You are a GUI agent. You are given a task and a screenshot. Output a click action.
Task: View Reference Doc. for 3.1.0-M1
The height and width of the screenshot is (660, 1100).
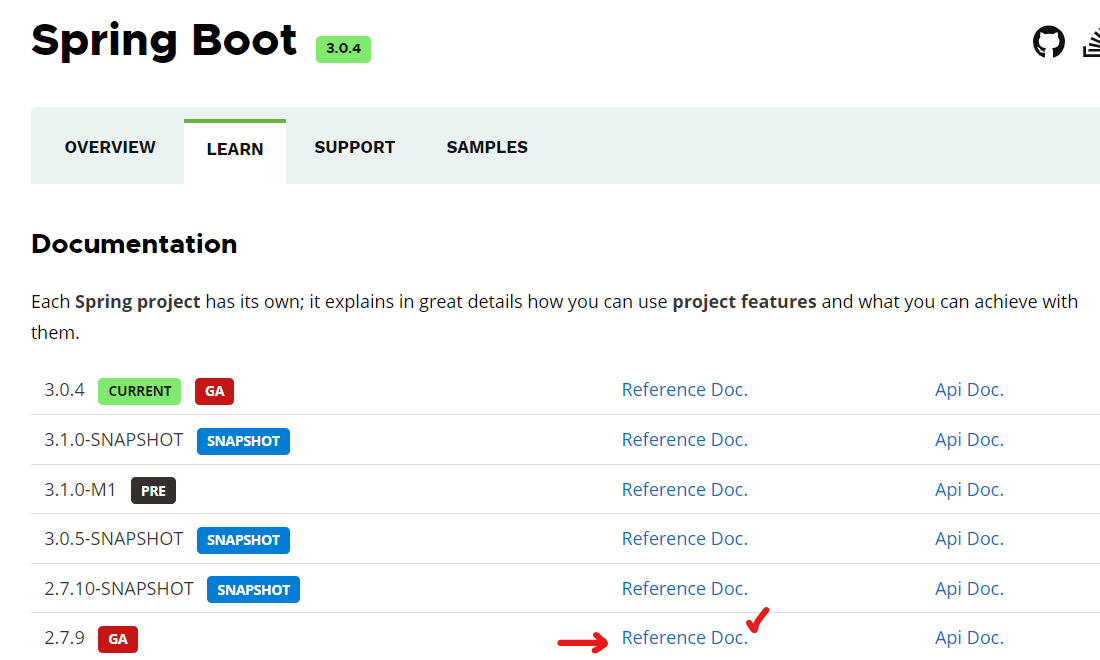coord(685,490)
